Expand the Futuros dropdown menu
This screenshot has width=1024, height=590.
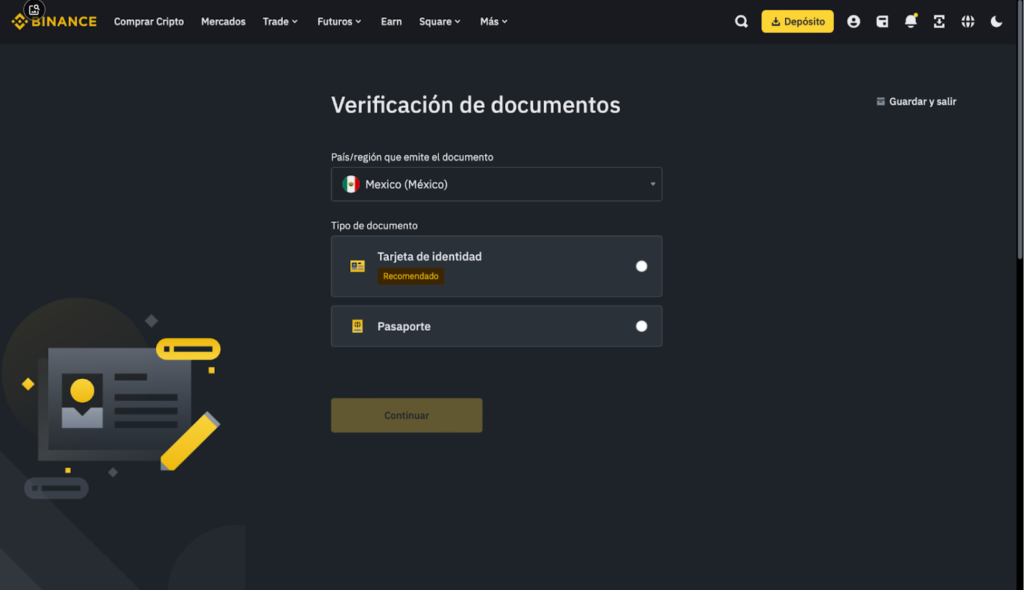[340, 21]
